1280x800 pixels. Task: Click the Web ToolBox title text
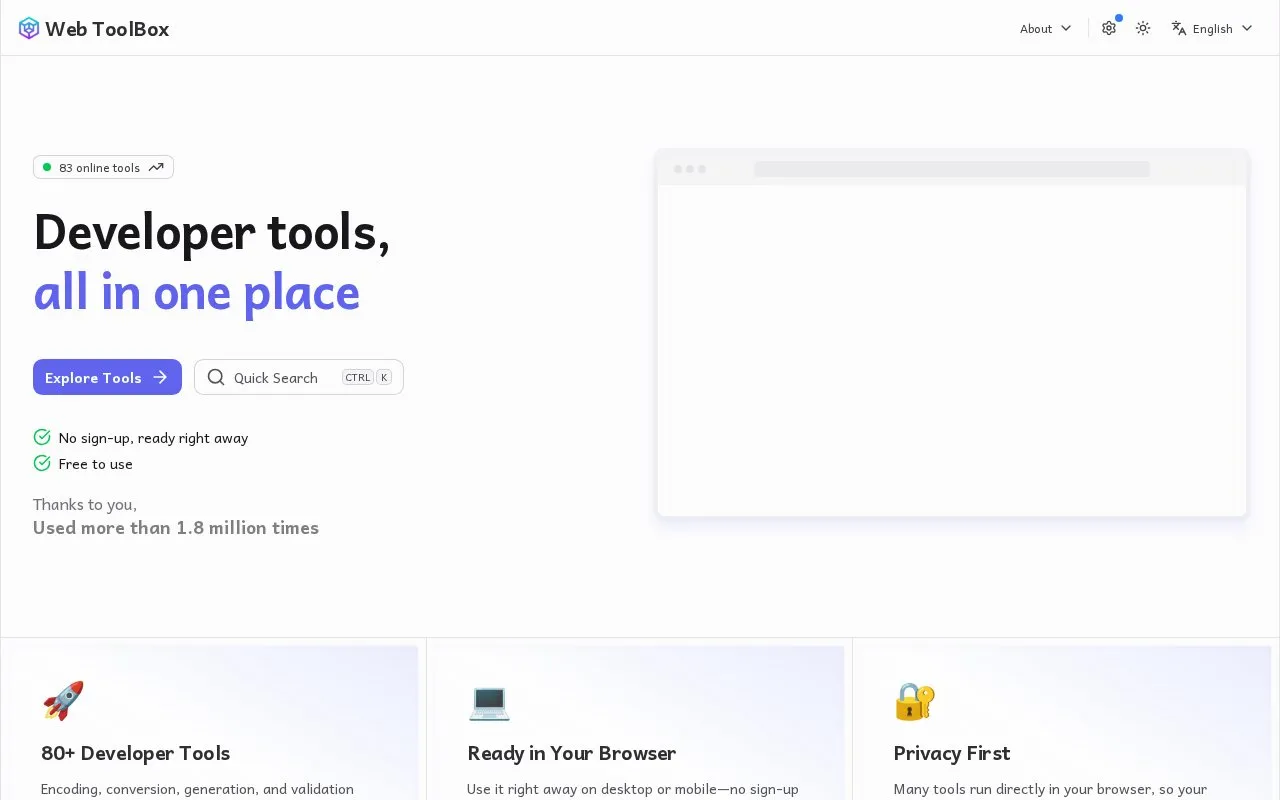(x=107, y=29)
